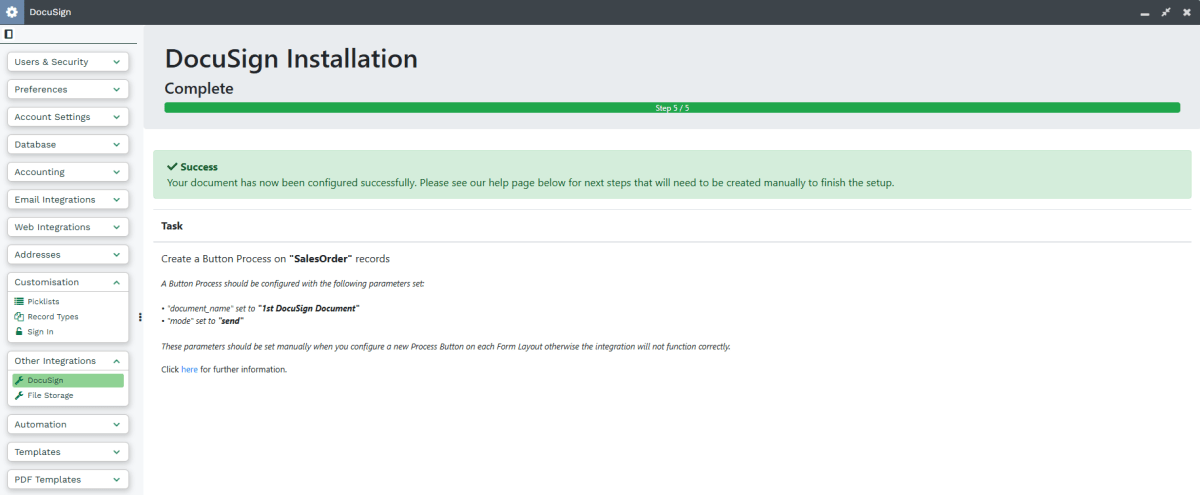
Task: Expand PDF Templates section
Action: pos(68,479)
